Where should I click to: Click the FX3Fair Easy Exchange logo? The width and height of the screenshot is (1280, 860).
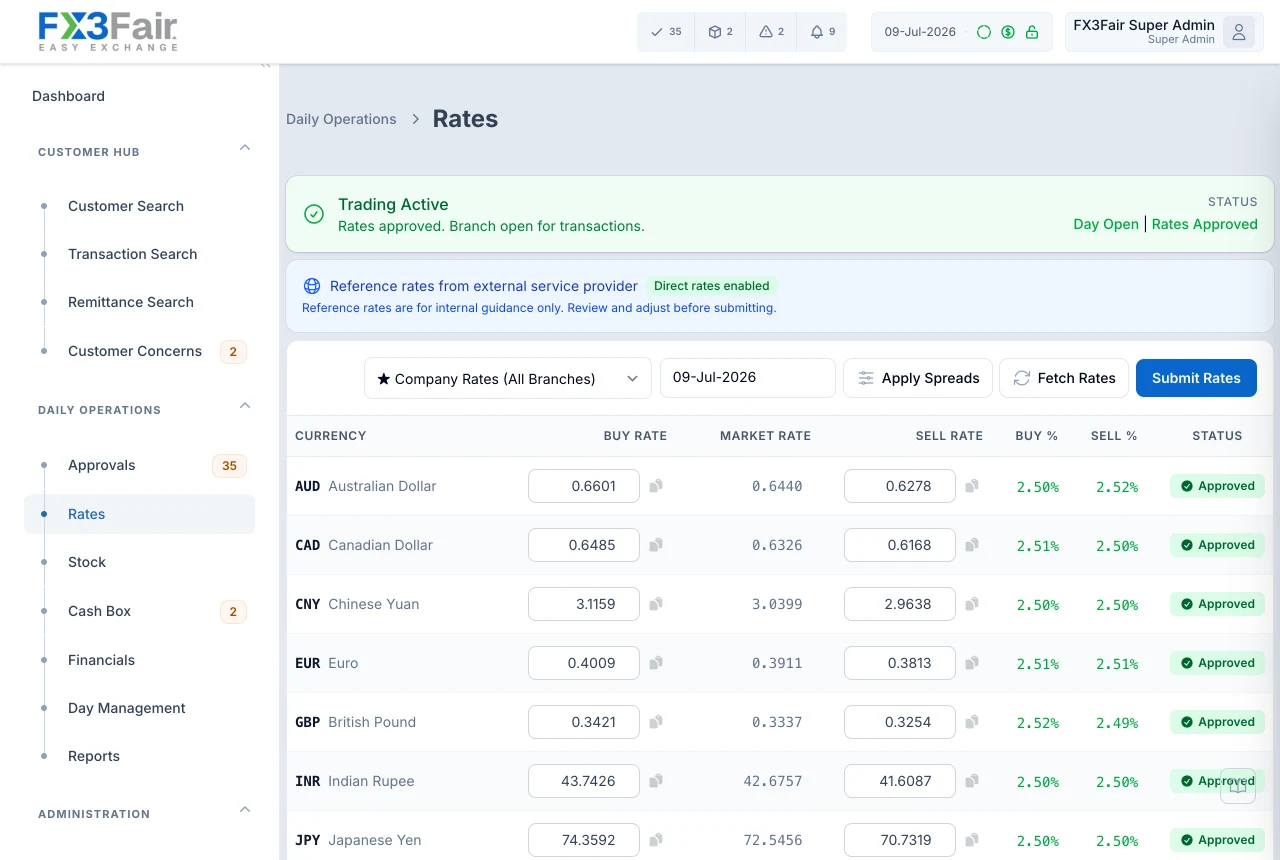108,32
